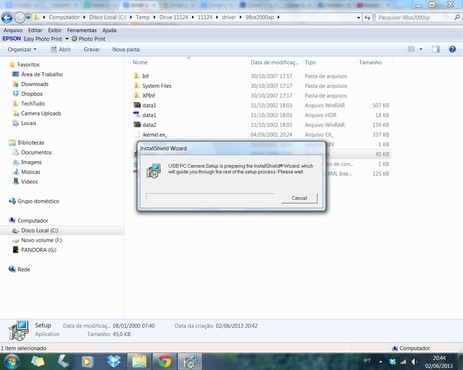Viewport: 463px width, 370px height.
Task: Select Locais in the sidebar
Action: pyautogui.click(x=24, y=123)
